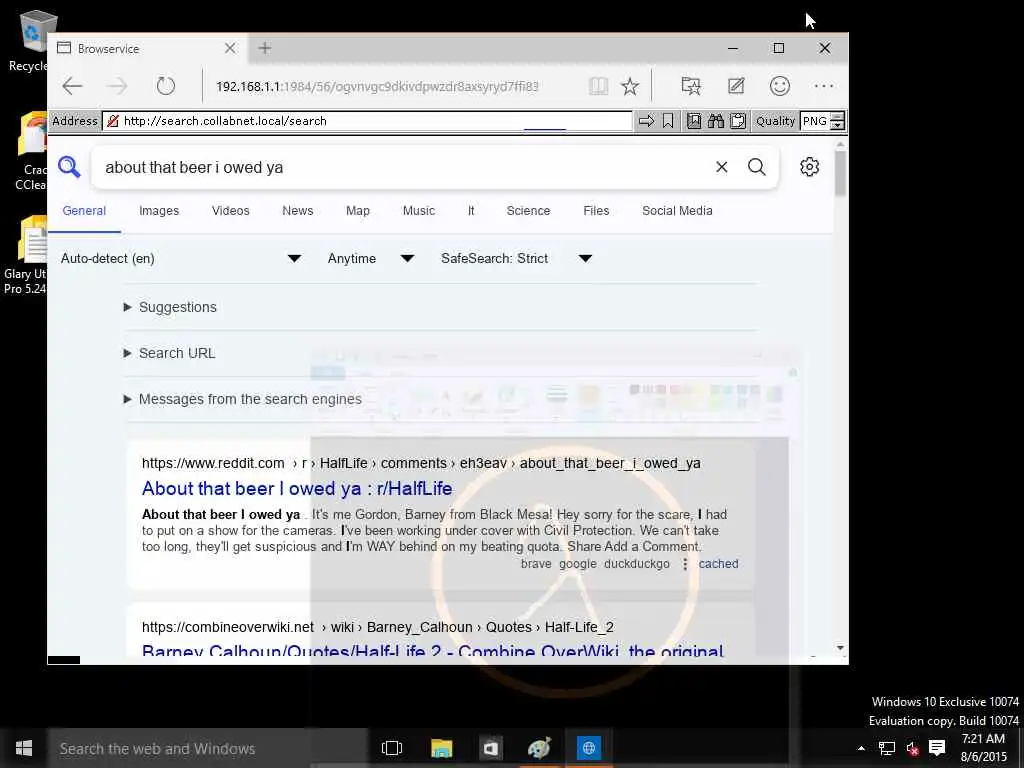Open the Make a Web Note icon

pos(736,86)
